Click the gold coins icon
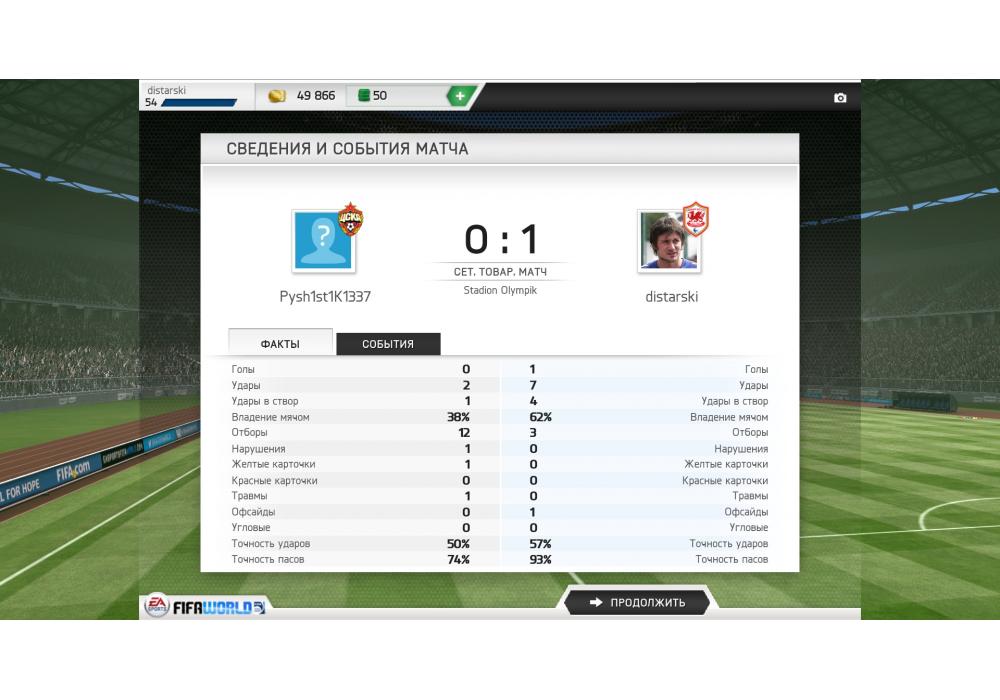This screenshot has height=700, width=1000. (277, 96)
